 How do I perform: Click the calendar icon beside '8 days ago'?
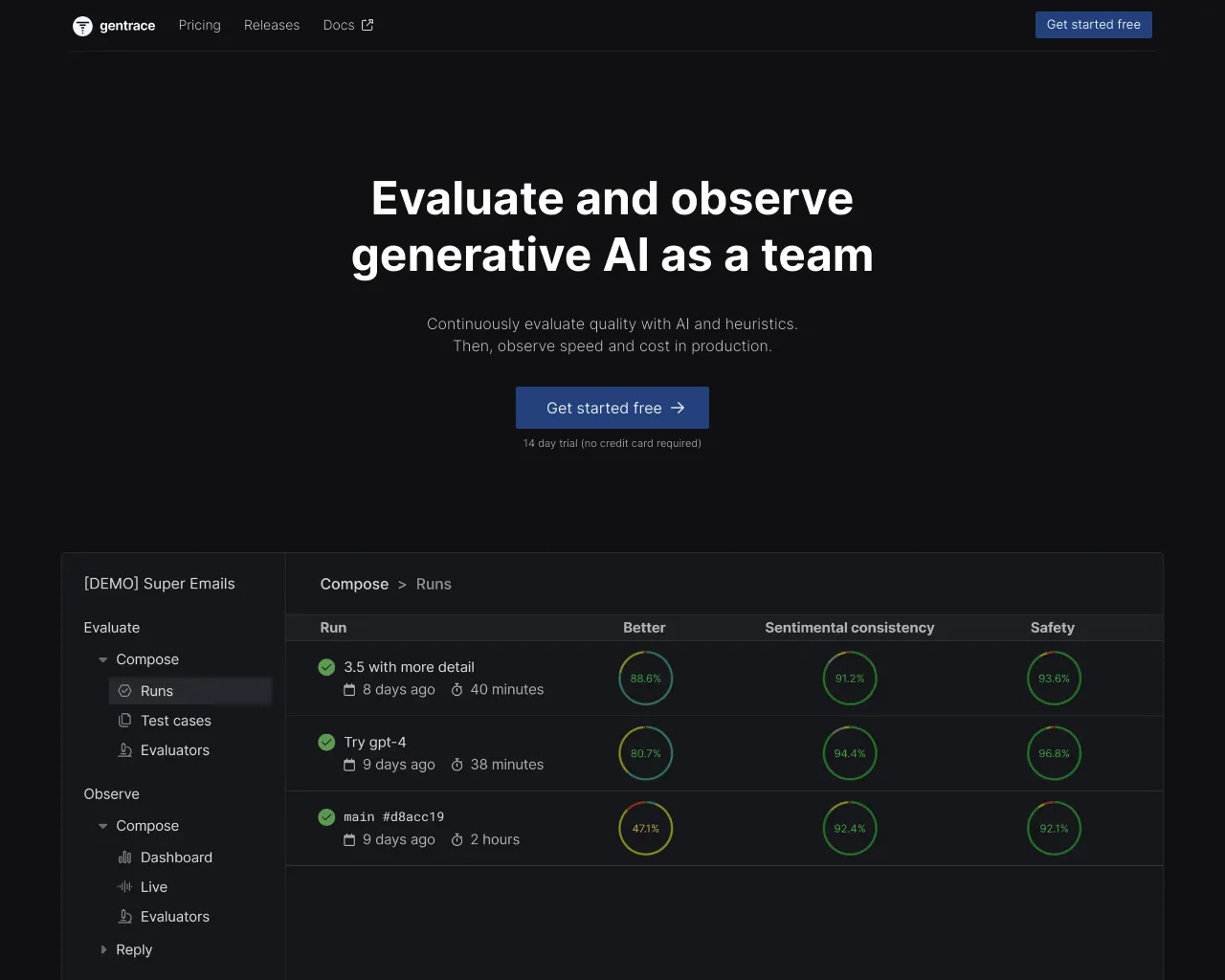point(349,689)
